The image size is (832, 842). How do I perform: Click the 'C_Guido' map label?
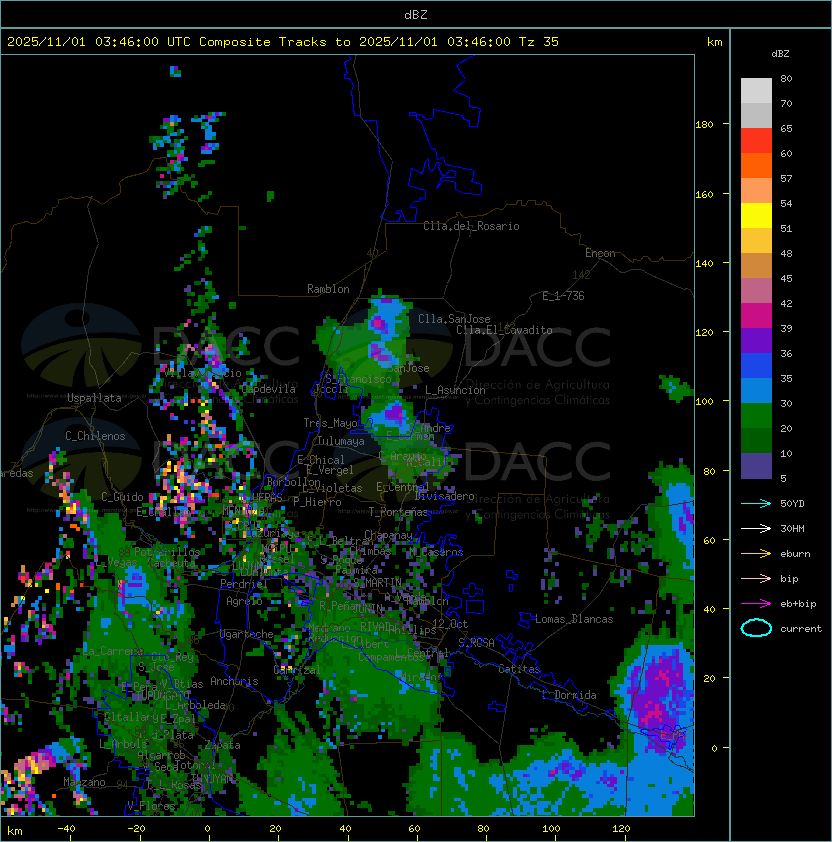pyautogui.click(x=122, y=497)
